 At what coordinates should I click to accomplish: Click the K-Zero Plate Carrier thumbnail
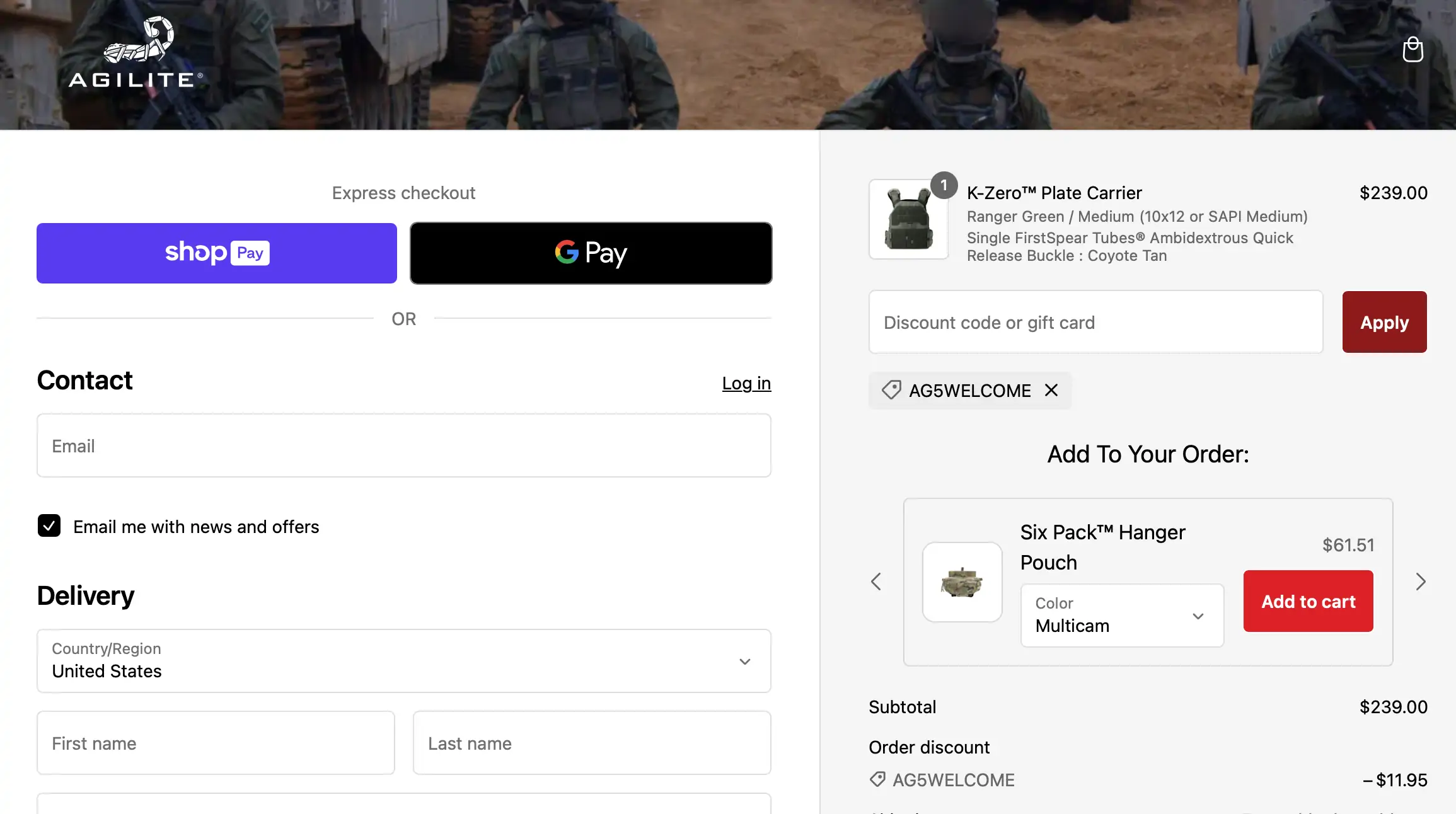click(x=908, y=219)
